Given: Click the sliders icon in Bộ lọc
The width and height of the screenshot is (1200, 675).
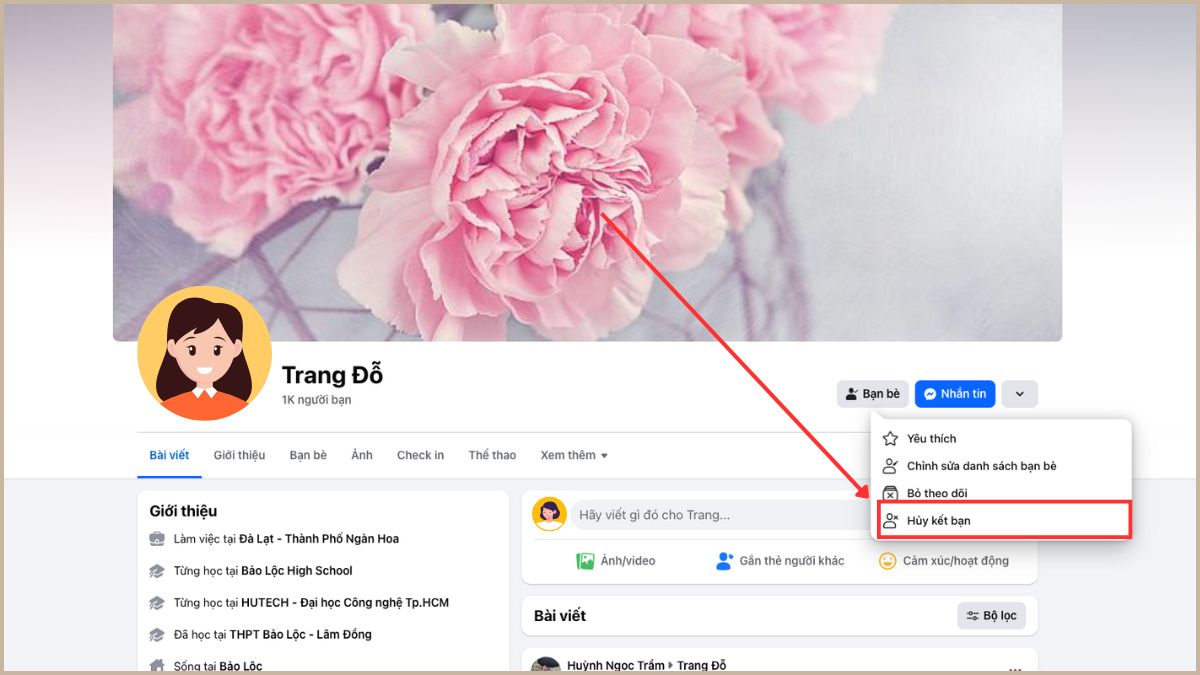Looking at the screenshot, I should pyautogui.click(x=972, y=616).
